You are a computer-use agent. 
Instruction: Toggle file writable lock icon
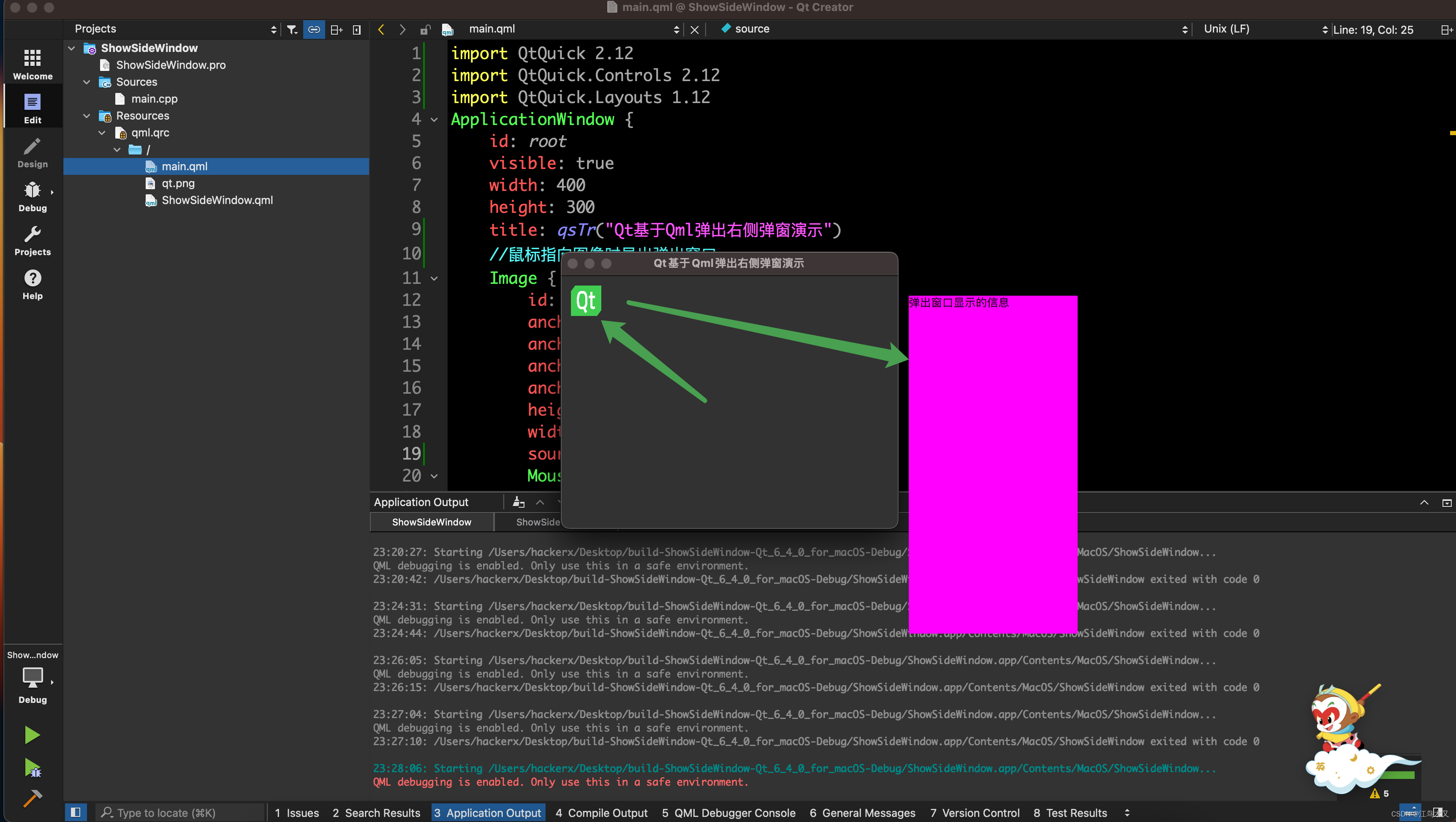coord(425,30)
